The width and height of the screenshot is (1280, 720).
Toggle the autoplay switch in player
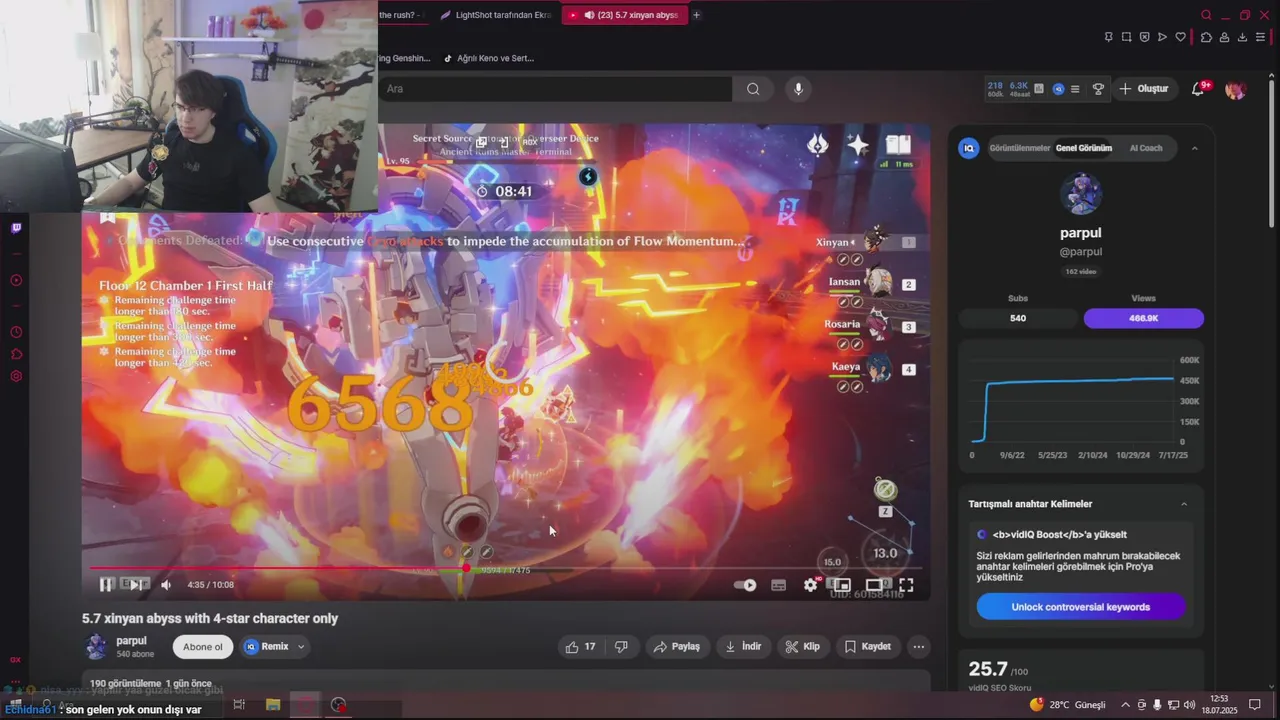pyautogui.click(x=745, y=585)
